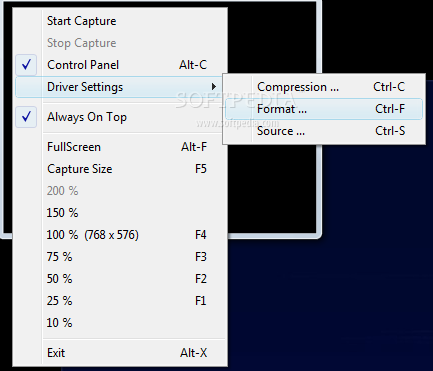The height and width of the screenshot is (371, 433).
Task: Open the Driver Settings menu entry
Action: point(120,87)
